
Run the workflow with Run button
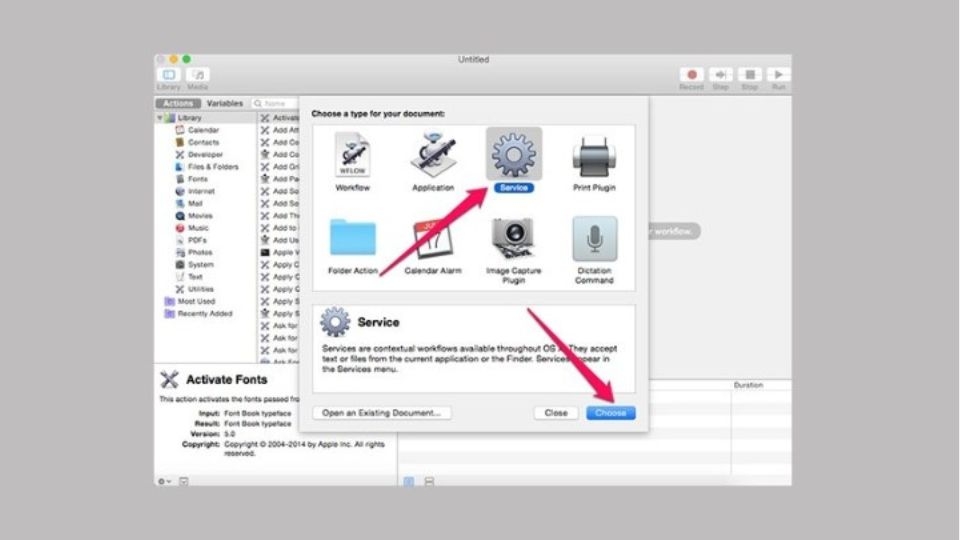point(778,75)
